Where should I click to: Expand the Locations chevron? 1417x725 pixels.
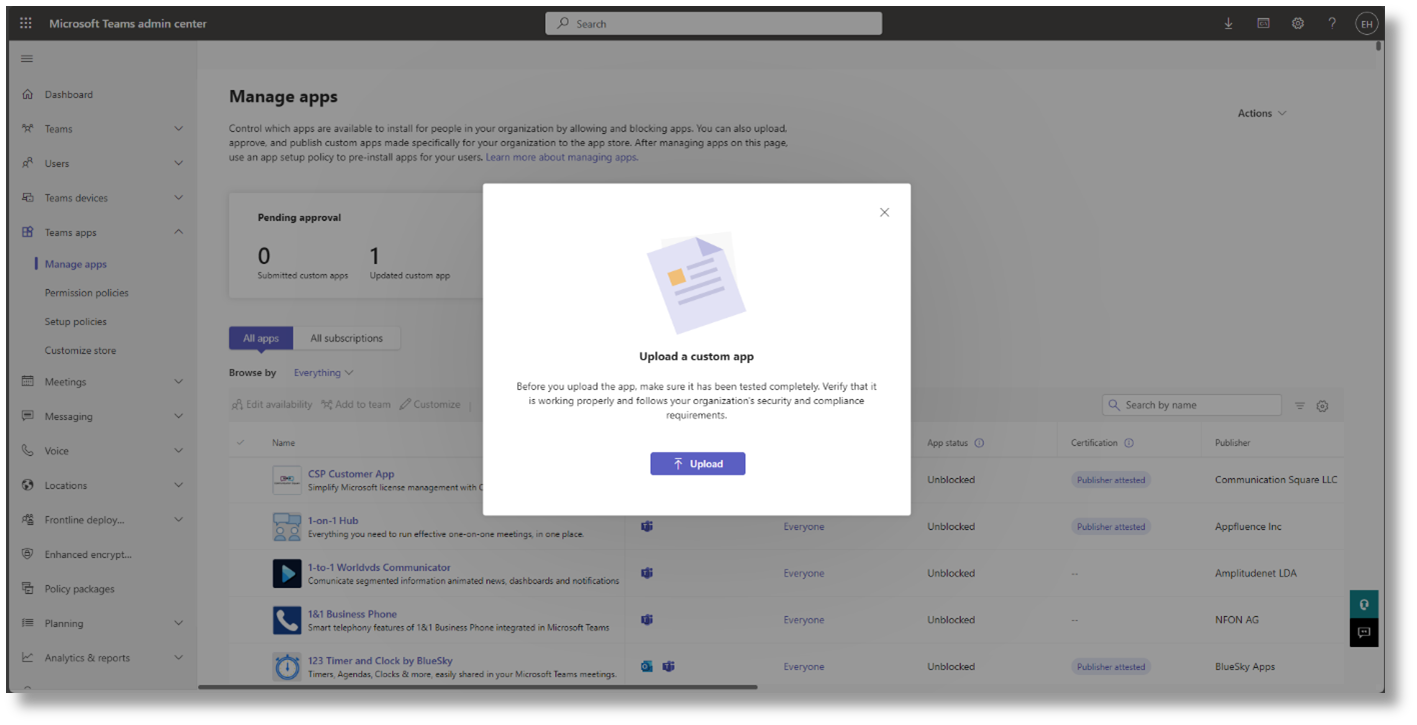tap(178, 485)
